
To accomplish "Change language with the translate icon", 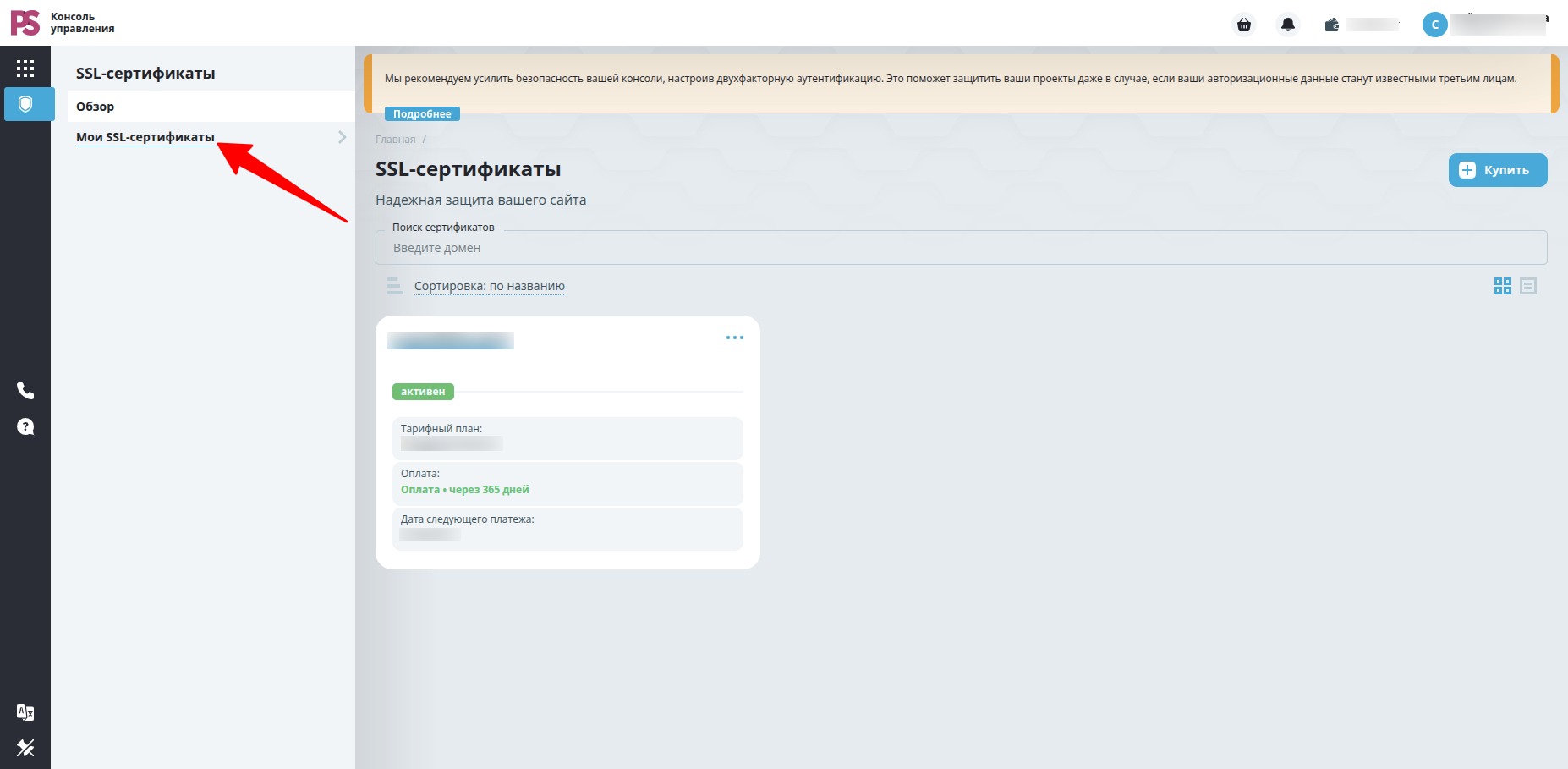I will click(x=25, y=712).
